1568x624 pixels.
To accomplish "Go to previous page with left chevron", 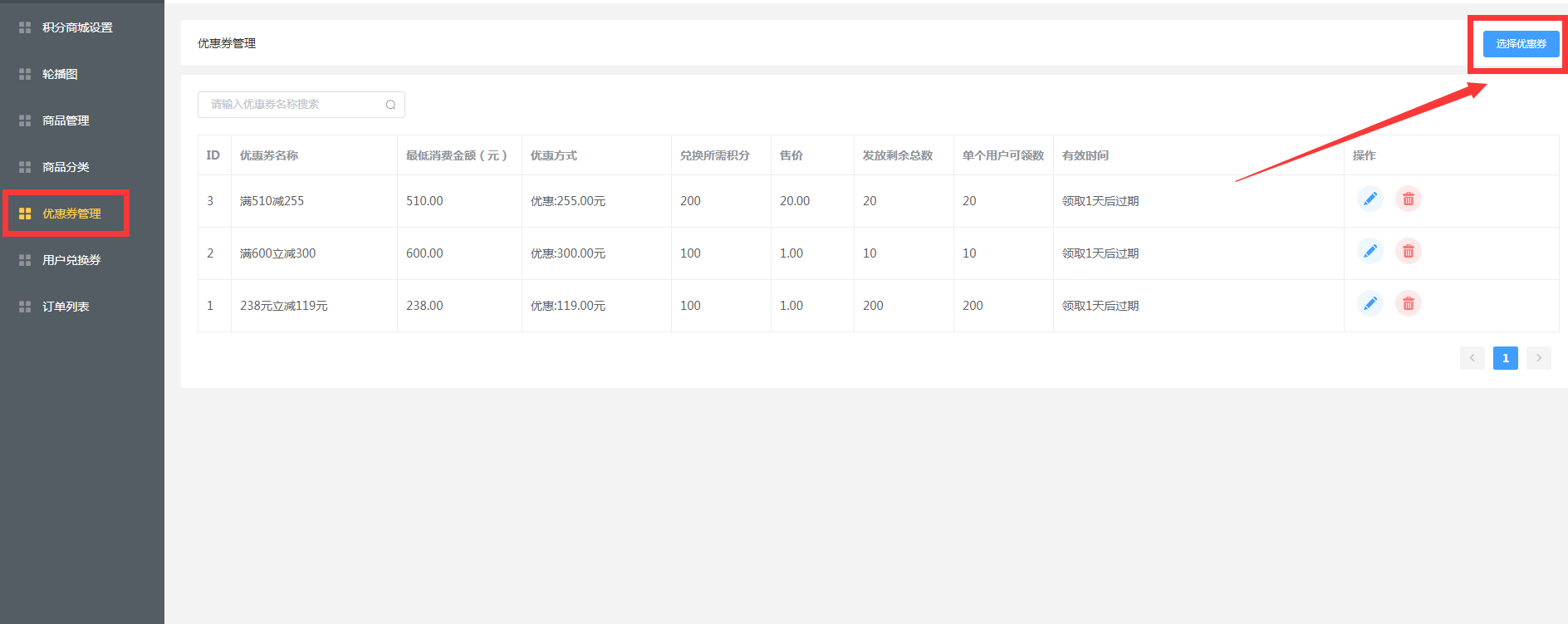I will pyautogui.click(x=1472, y=358).
